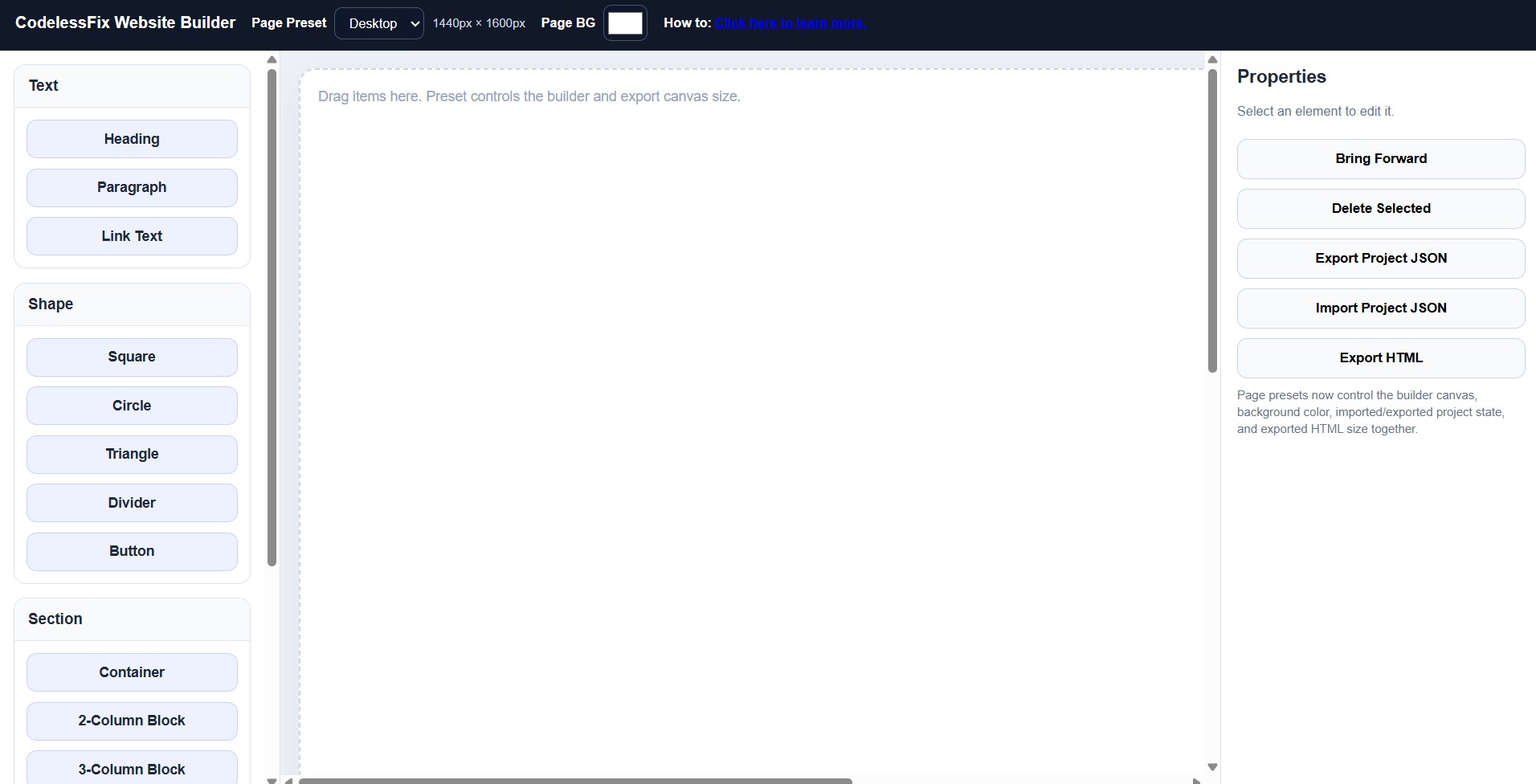Insert a Triangle shape
The width and height of the screenshot is (1536, 784).
131,454
